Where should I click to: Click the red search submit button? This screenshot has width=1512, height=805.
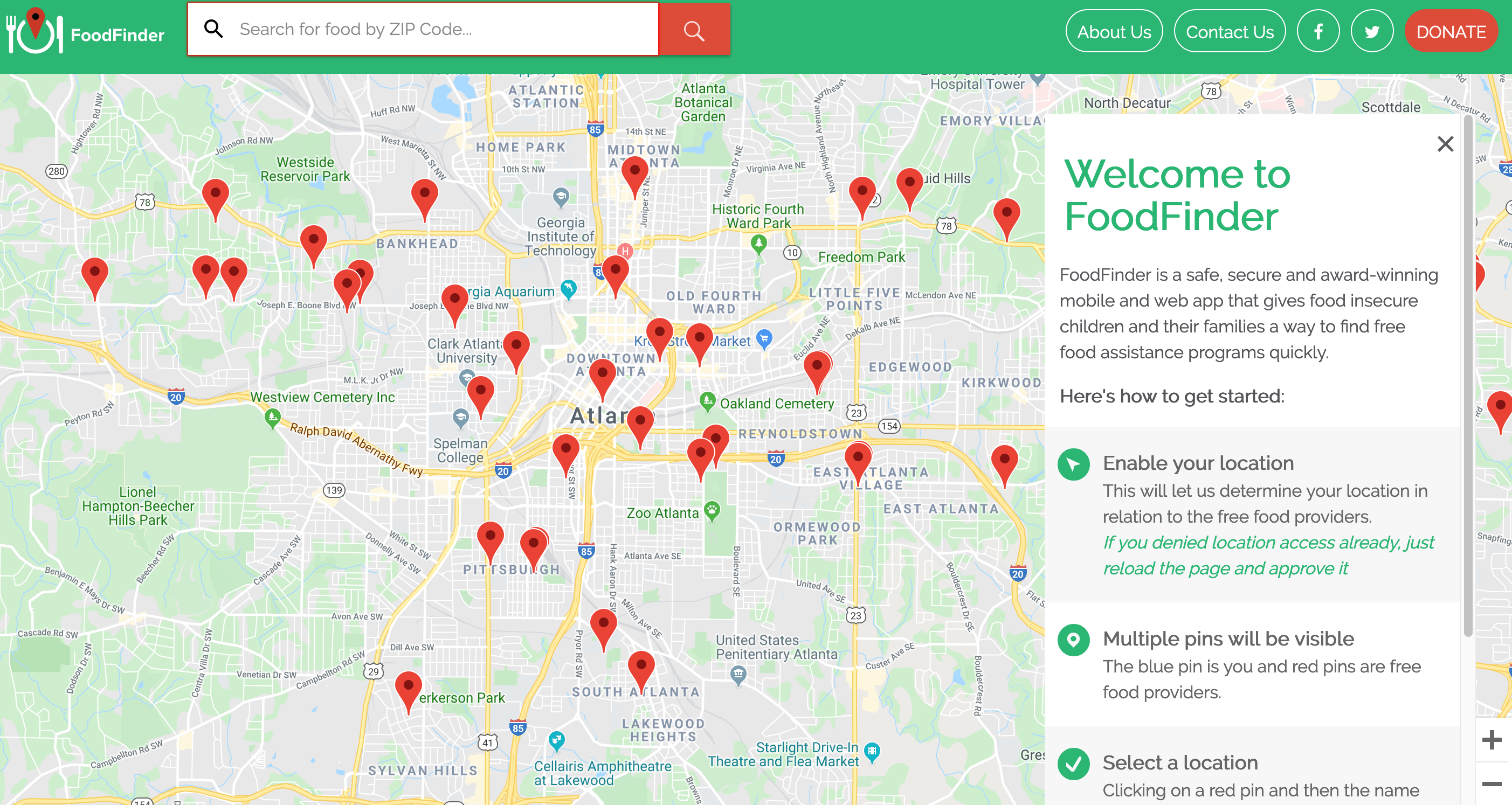[694, 30]
